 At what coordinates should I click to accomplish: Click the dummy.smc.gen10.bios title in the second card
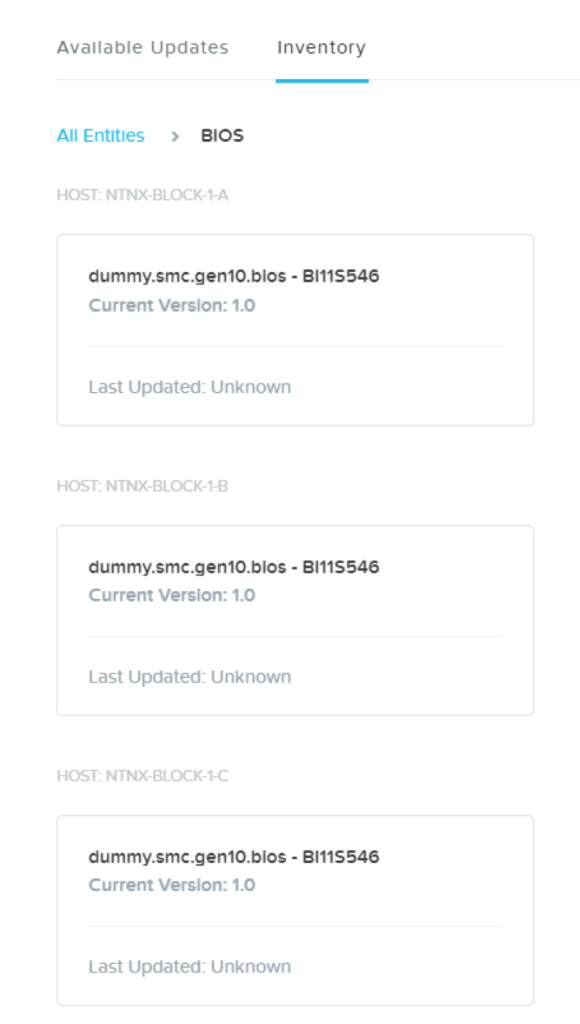click(x=231, y=566)
